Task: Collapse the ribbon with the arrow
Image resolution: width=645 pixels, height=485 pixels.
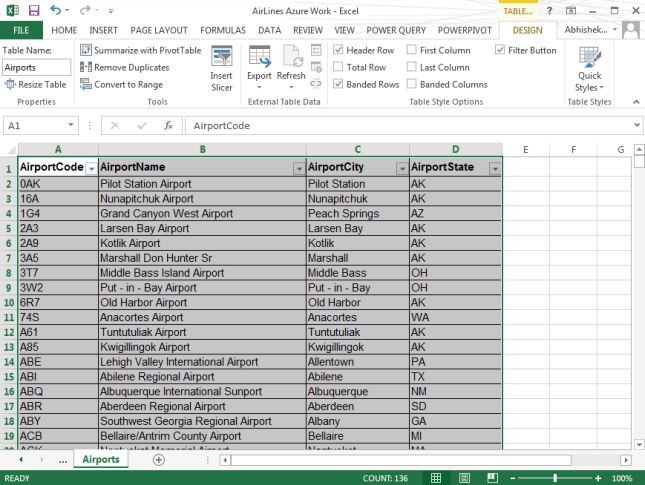Action: click(x=636, y=102)
